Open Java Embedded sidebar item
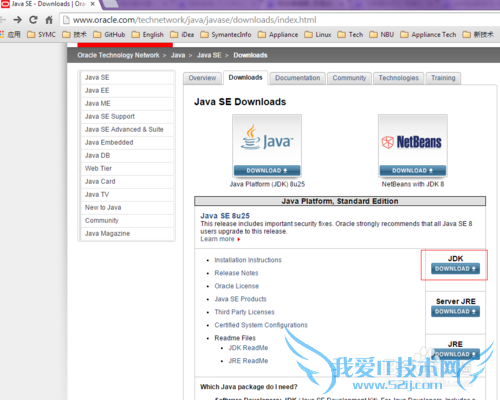This screenshot has width=500, height=400. coord(127,143)
